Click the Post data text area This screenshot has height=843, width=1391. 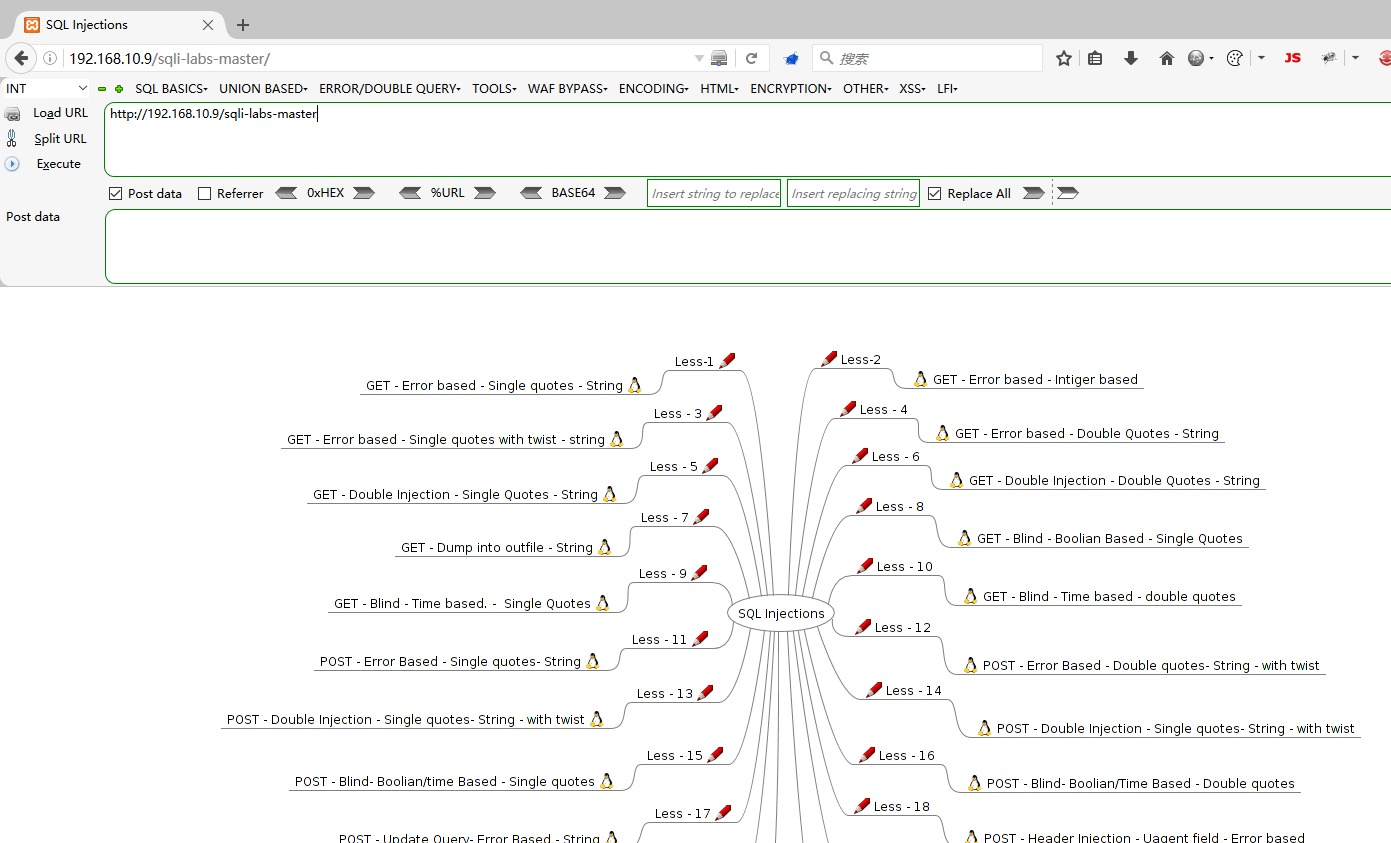coord(747,246)
